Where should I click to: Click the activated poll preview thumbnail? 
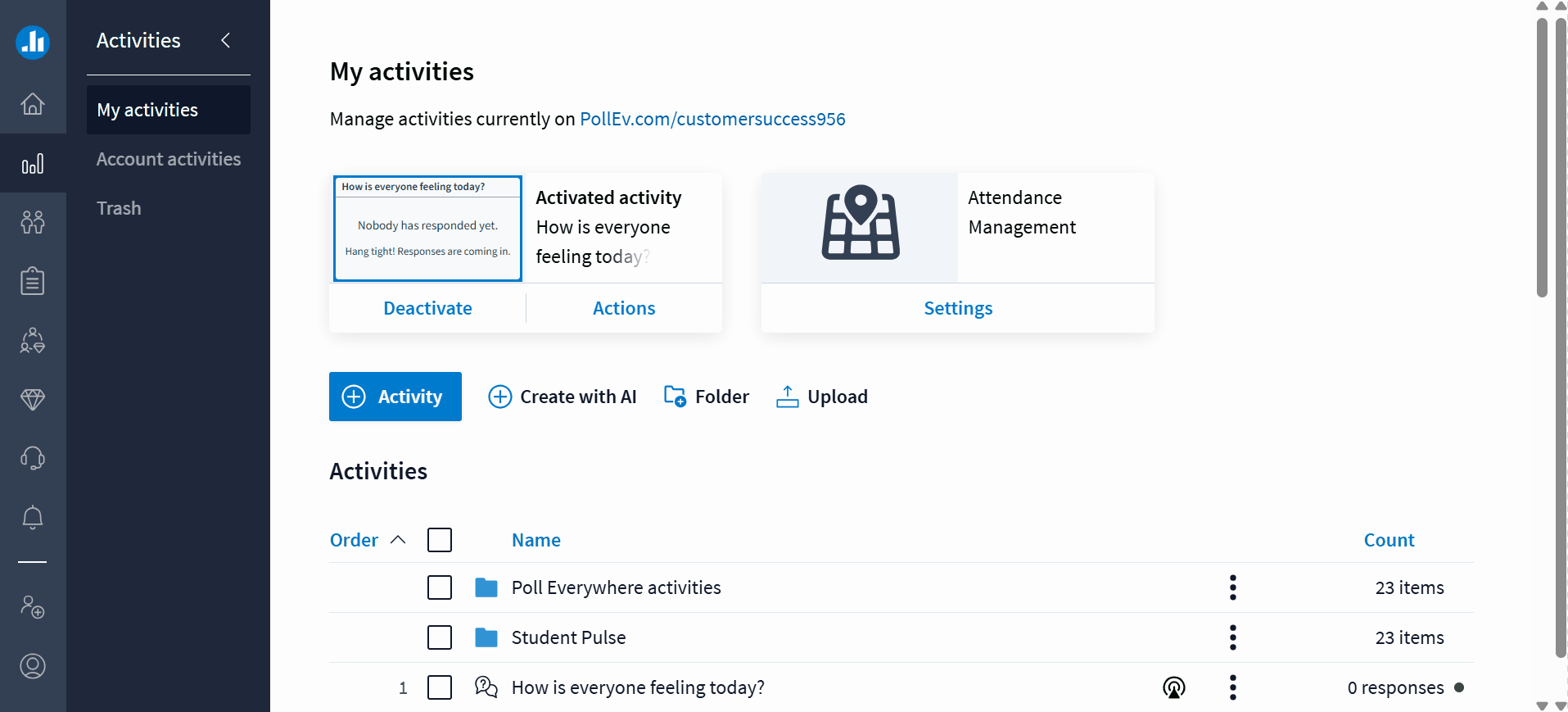tap(427, 228)
